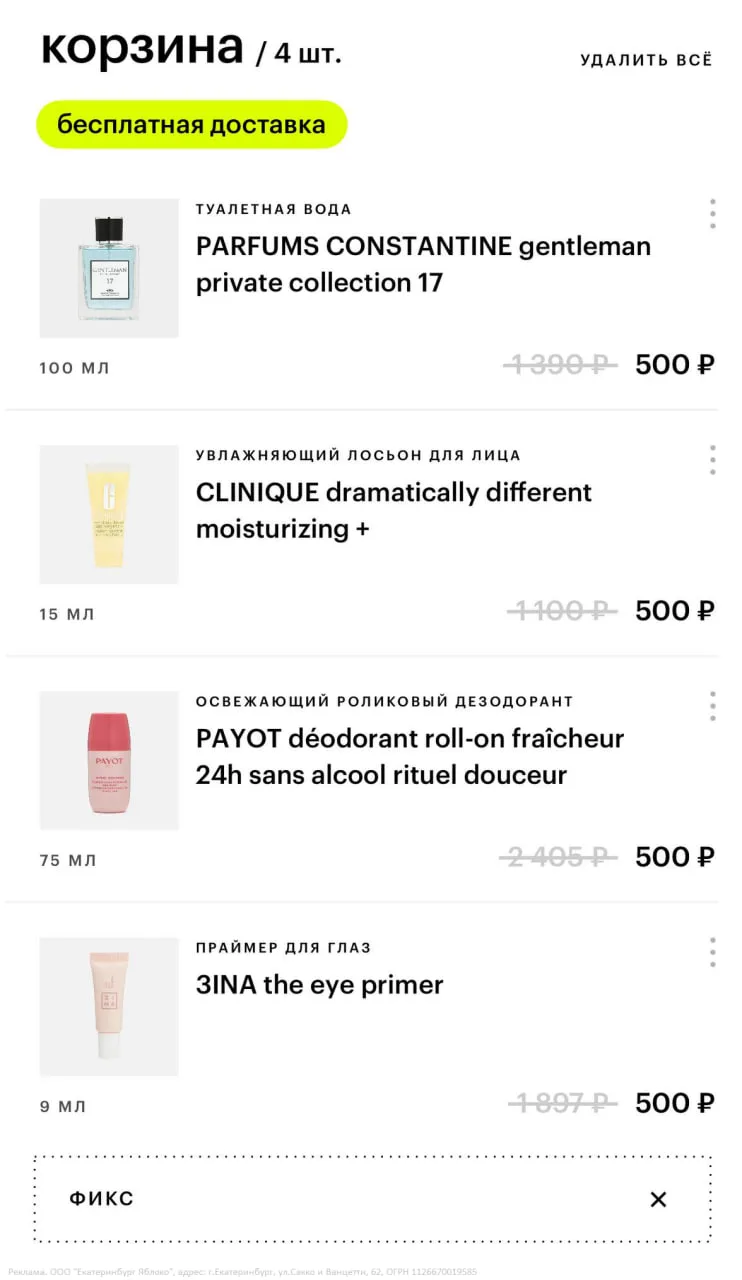The width and height of the screenshot is (742, 1280).
Task: Click the ФИКС promo code field
Action: click(330, 1199)
